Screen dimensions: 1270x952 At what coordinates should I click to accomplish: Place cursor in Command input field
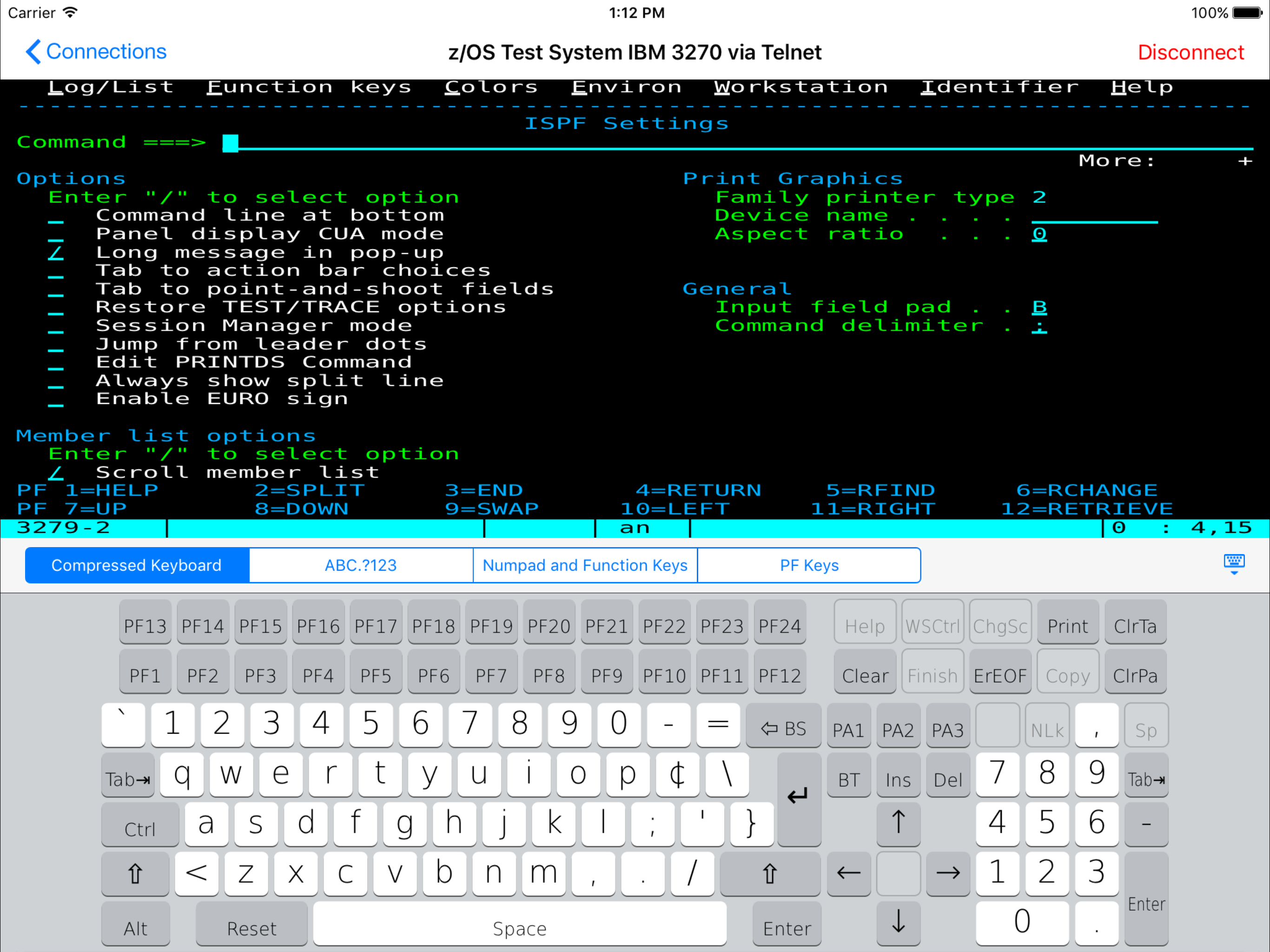[x=737, y=142]
